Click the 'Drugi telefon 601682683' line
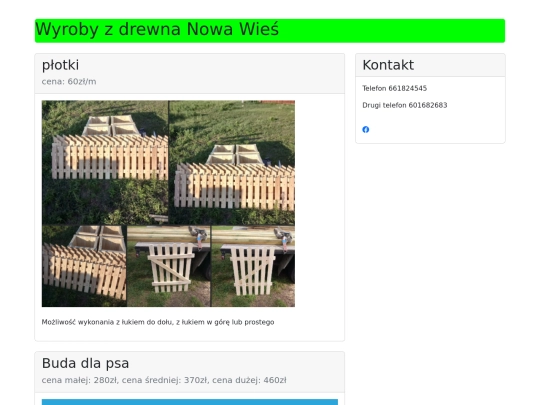Image resolution: width=540 pixels, height=405 pixels. click(405, 105)
